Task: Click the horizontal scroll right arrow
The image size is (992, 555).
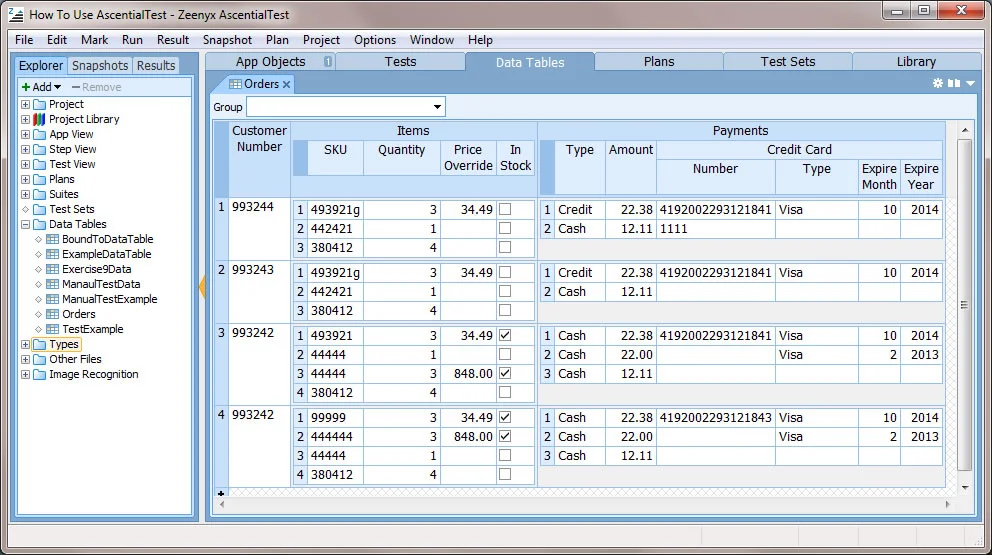Action: [x=947, y=504]
